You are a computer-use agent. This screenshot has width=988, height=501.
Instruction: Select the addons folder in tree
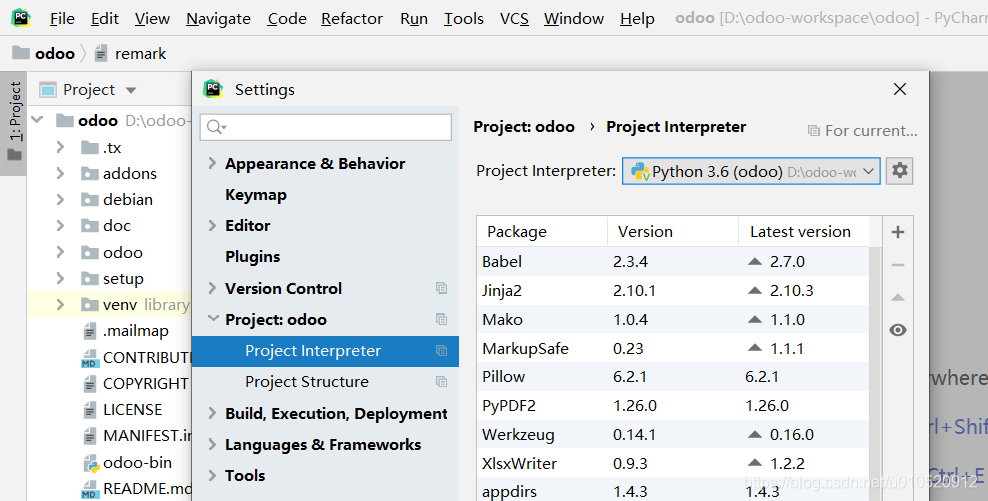pos(119,173)
